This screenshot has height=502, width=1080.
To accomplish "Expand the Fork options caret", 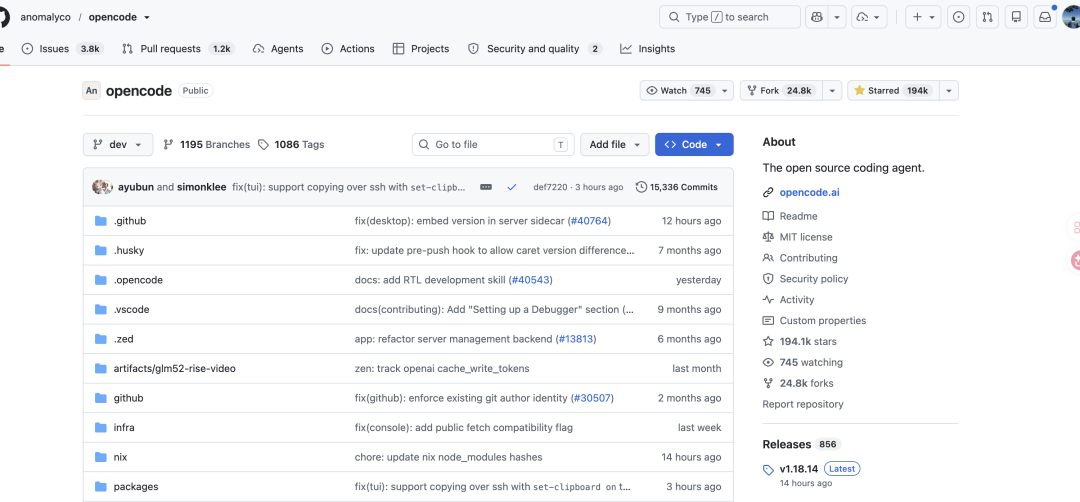I will point(832,90).
